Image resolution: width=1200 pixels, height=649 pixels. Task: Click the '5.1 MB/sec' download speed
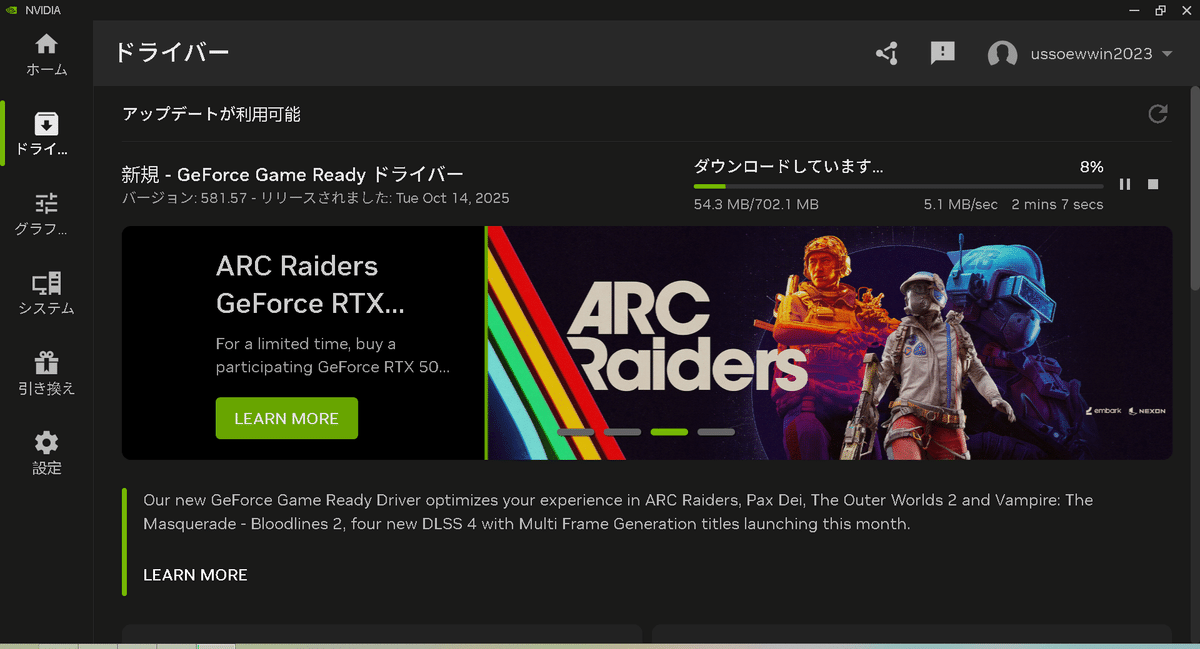[x=961, y=204]
